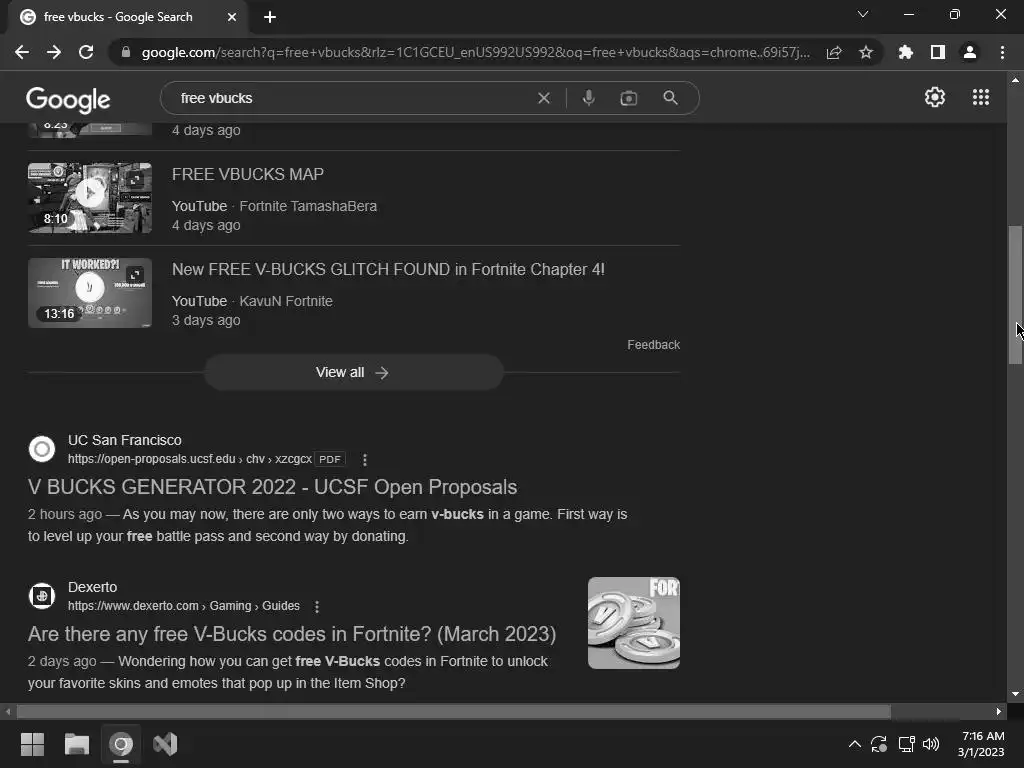1024x768 pixels.
Task: Click the scroll up arrow
Action: click(1015, 80)
